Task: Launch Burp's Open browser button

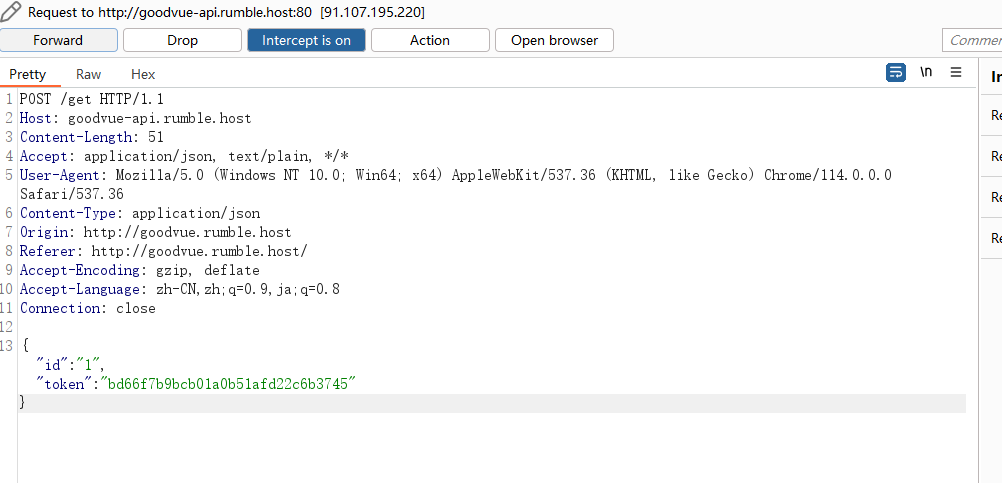Action: tap(554, 40)
